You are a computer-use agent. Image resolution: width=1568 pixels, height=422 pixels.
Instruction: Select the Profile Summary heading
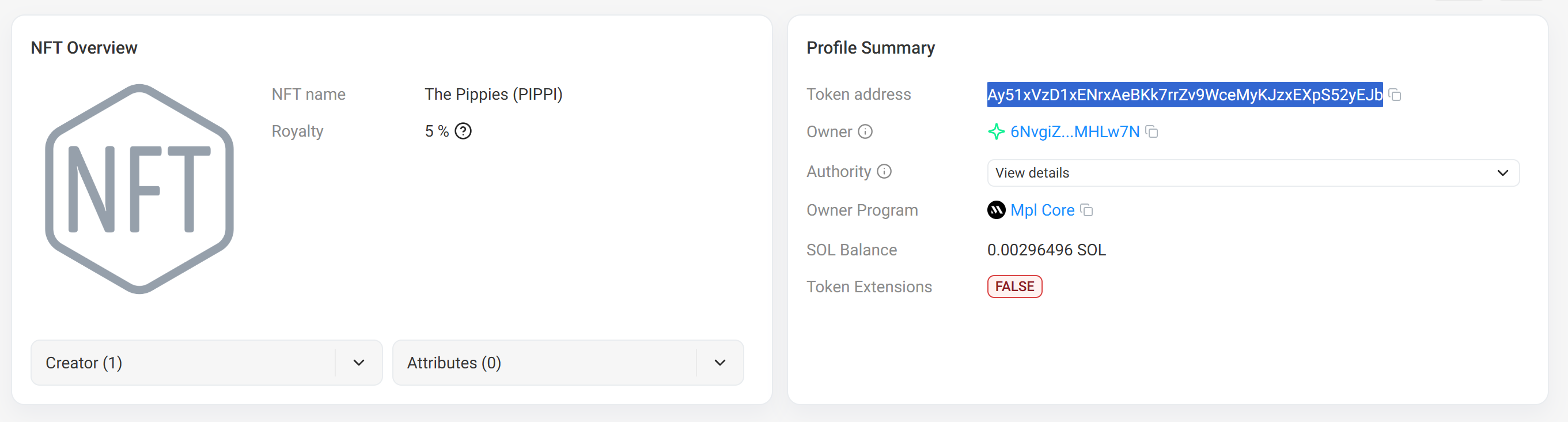pyautogui.click(x=870, y=47)
